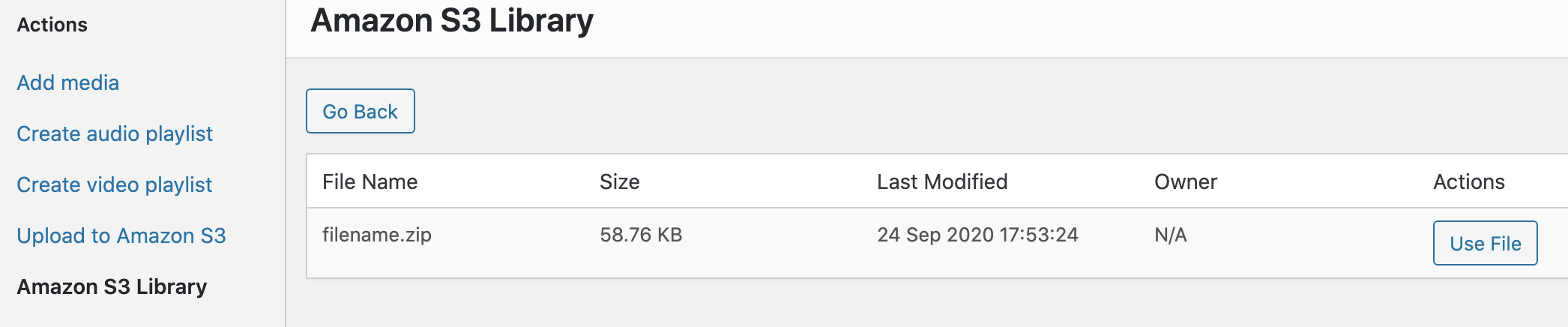Click the Amazon S3 Library page title
This screenshot has width=1568, height=327.
click(x=452, y=21)
